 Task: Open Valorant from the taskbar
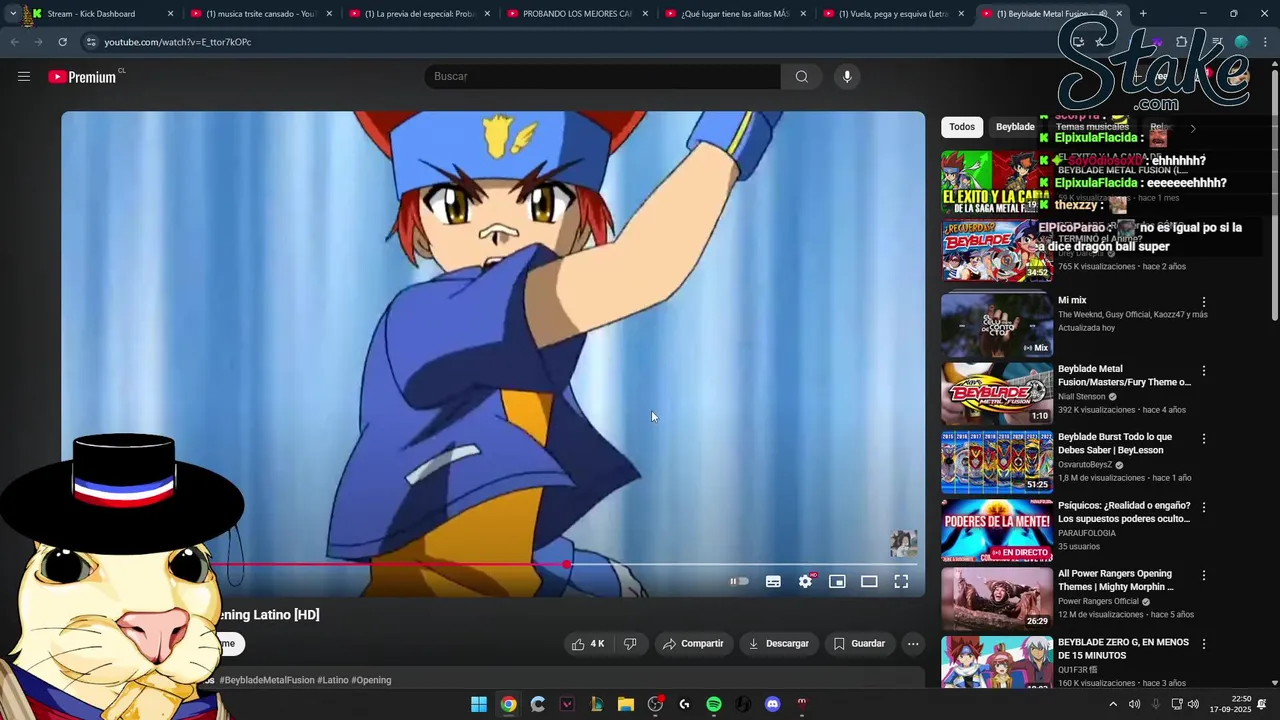[567, 704]
